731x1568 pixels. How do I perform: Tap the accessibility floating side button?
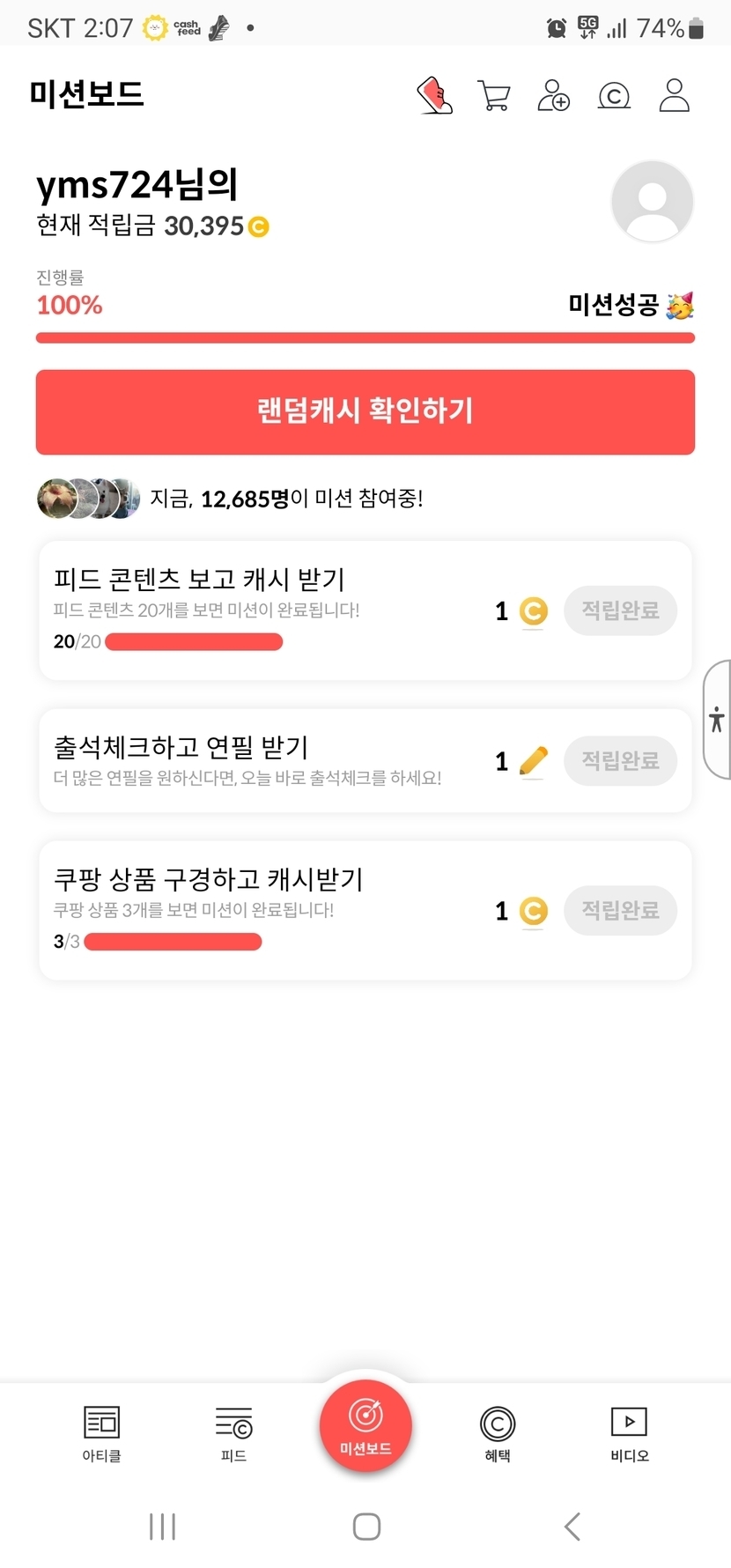coord(717,719)
